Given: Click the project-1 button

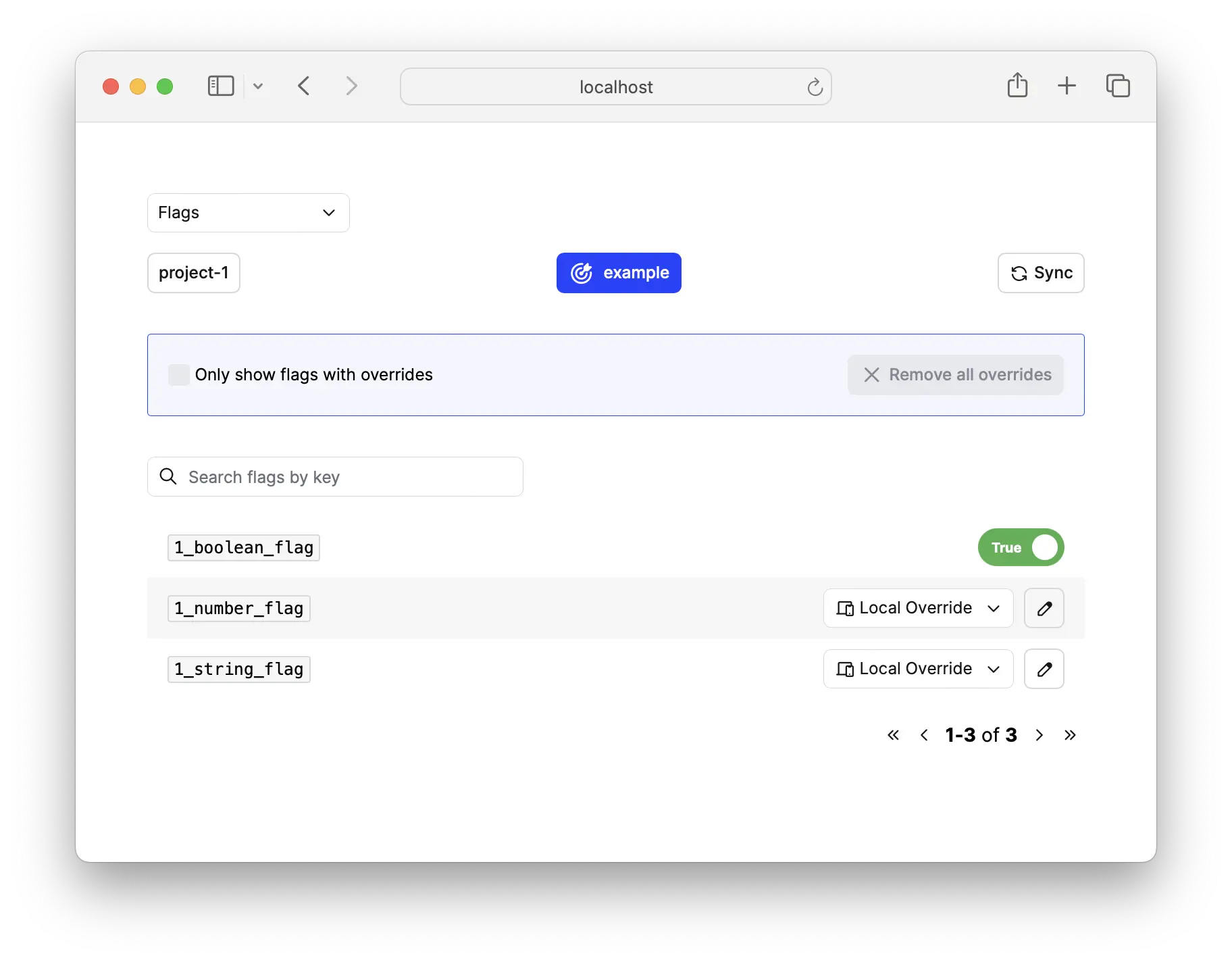Looking at the screenshot, I should pyautogui.click(x=194, y=273).
